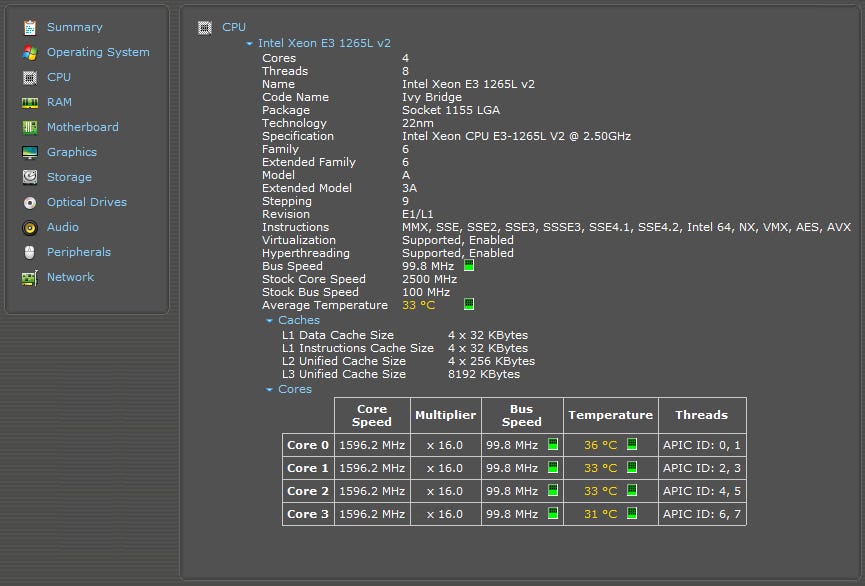
Task: Click the Core 2 row header cell
Action: pyautogui.click(x=308, y=491)
